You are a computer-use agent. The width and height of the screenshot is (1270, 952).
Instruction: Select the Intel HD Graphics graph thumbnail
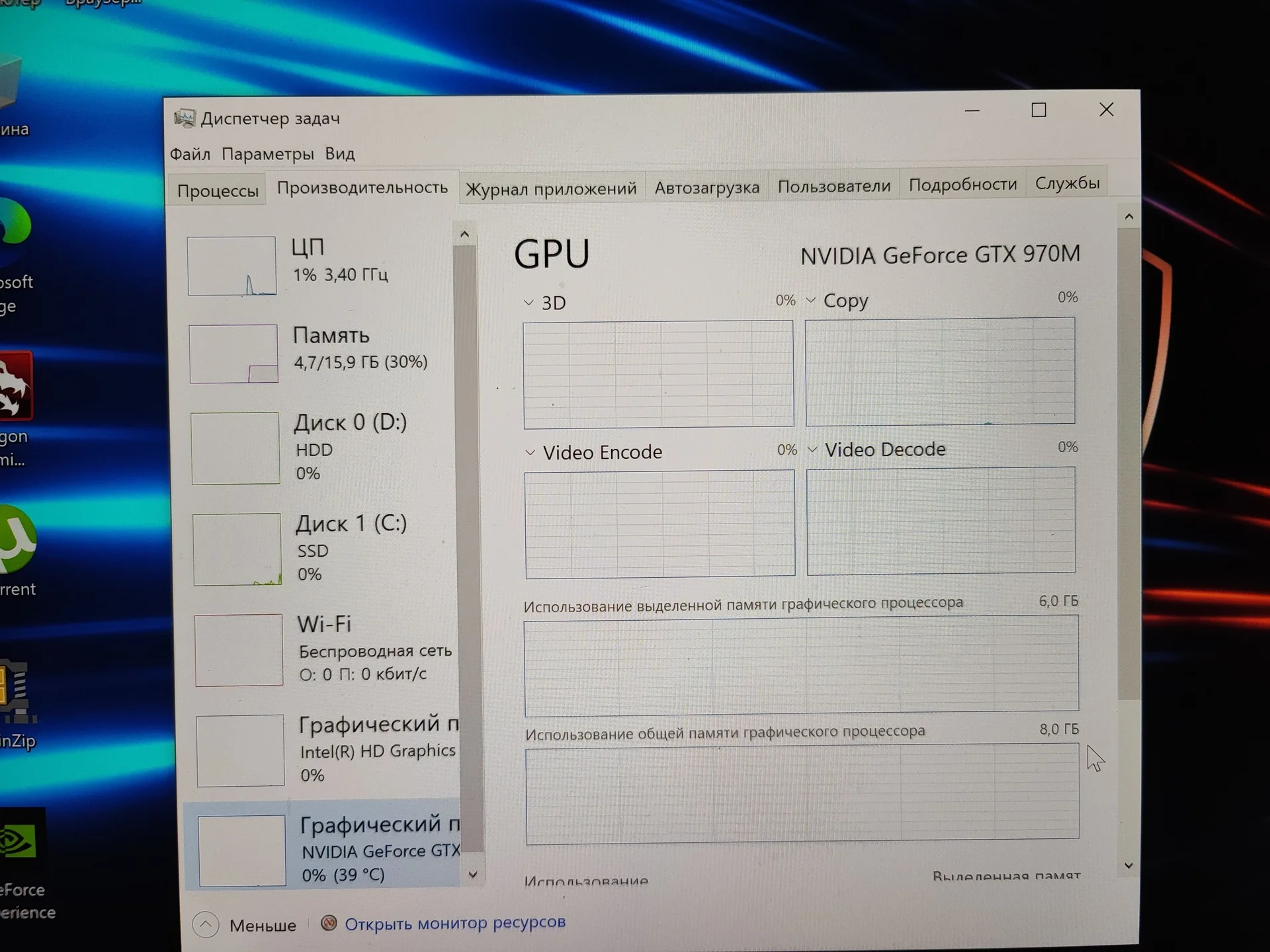[x=241, y=750]
